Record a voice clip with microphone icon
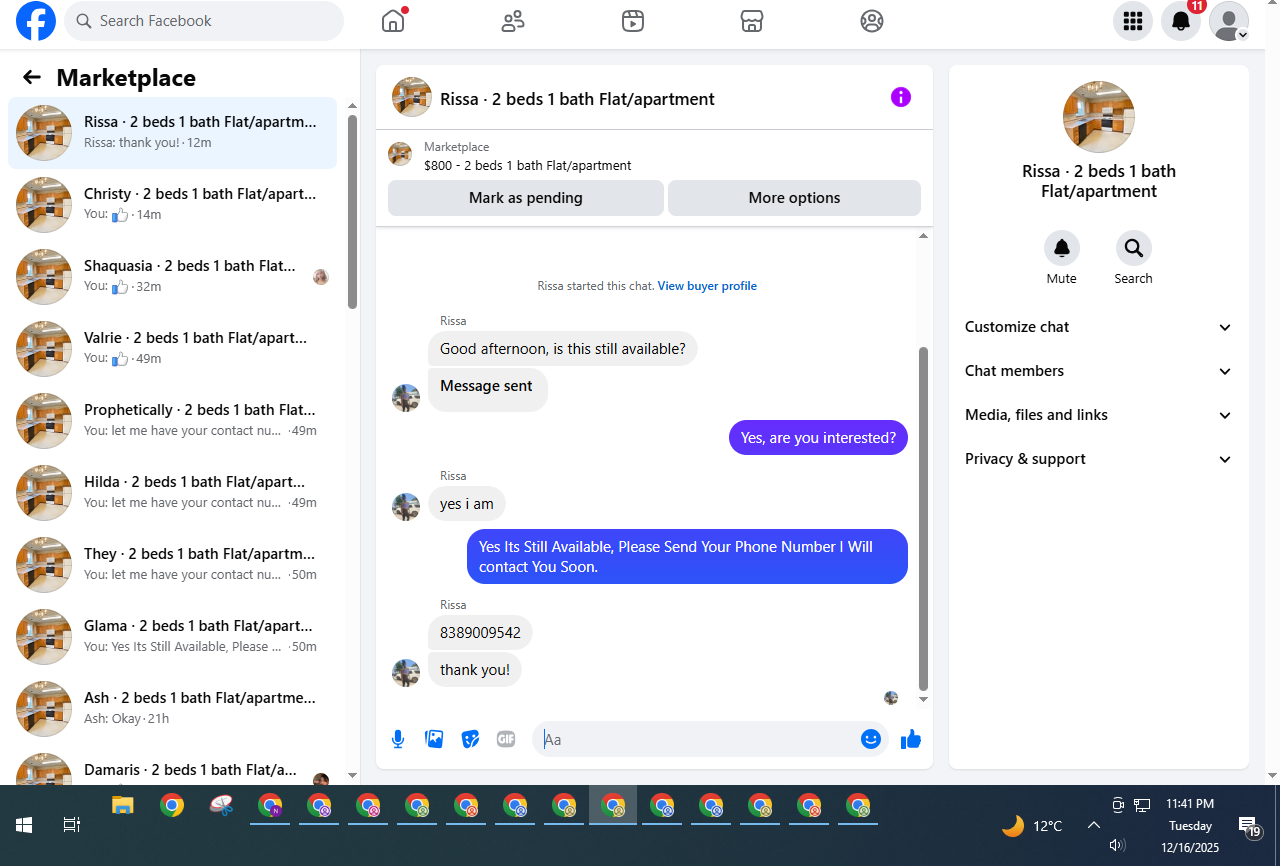Screen dimensions: 1280x866 pyautogui.click(x=398, y=739)
